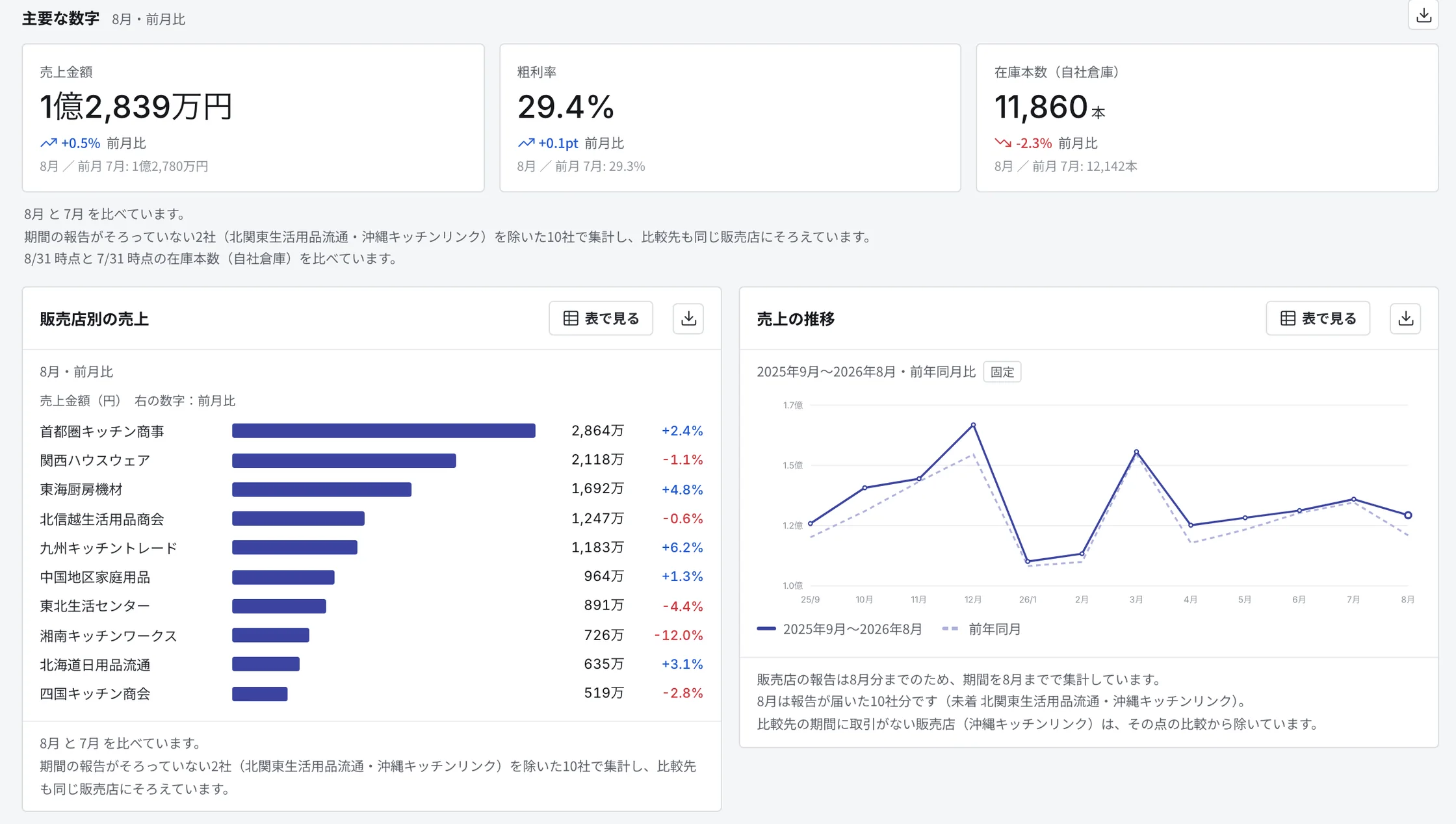Click the +0.5% 前月比 sales change

[x=93, y=143]
